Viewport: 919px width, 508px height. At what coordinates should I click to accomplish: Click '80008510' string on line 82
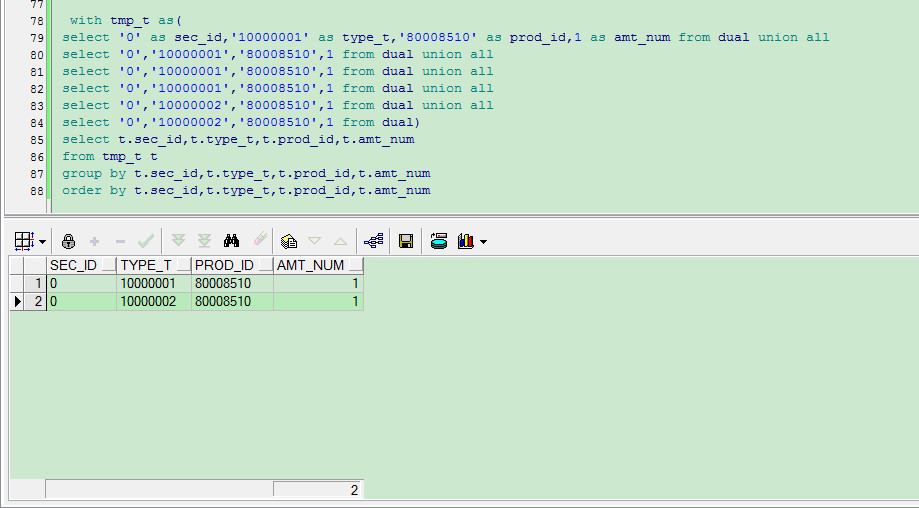278,88
